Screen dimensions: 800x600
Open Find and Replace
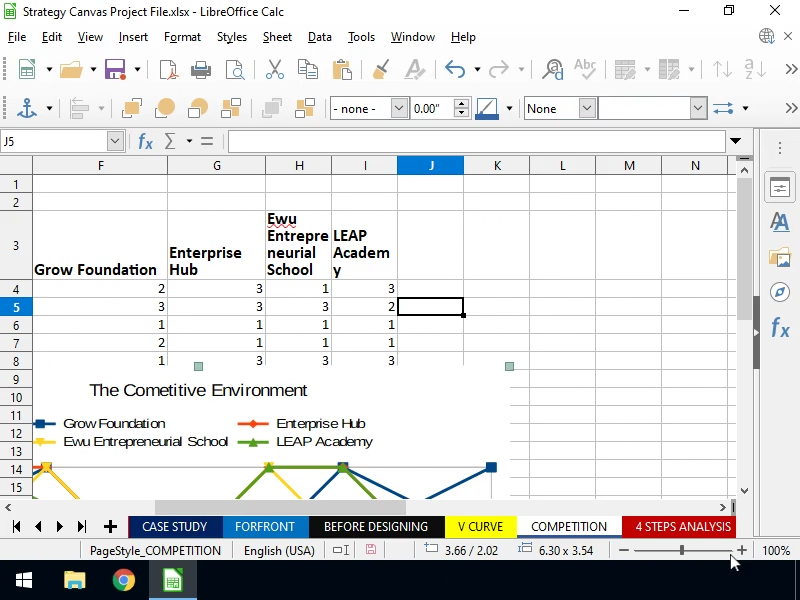[x=553, y=69]
